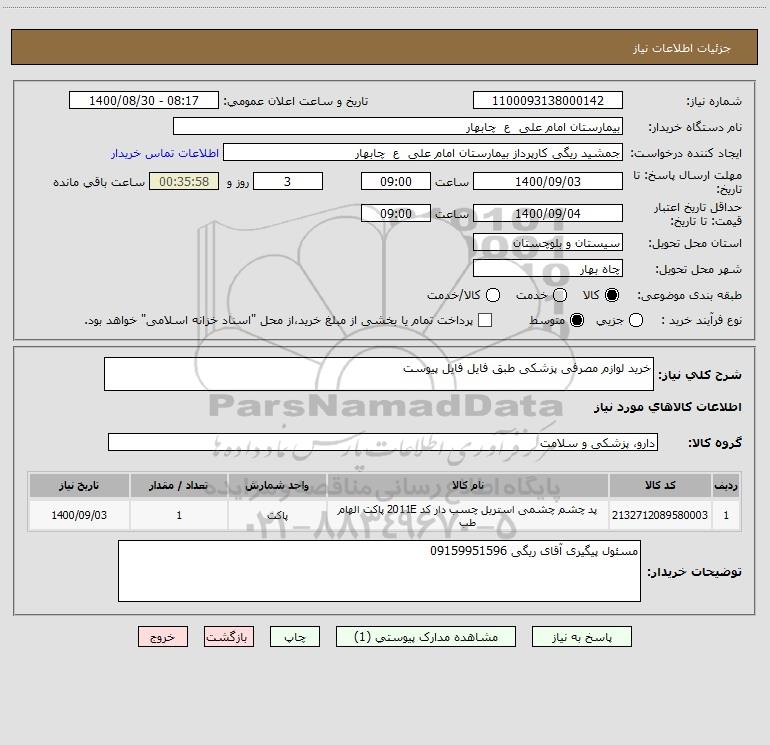The width and height of the screenshot is (770, 745).
Task: Click the پاسخ به نیاز button
Action: click(582, 637)
